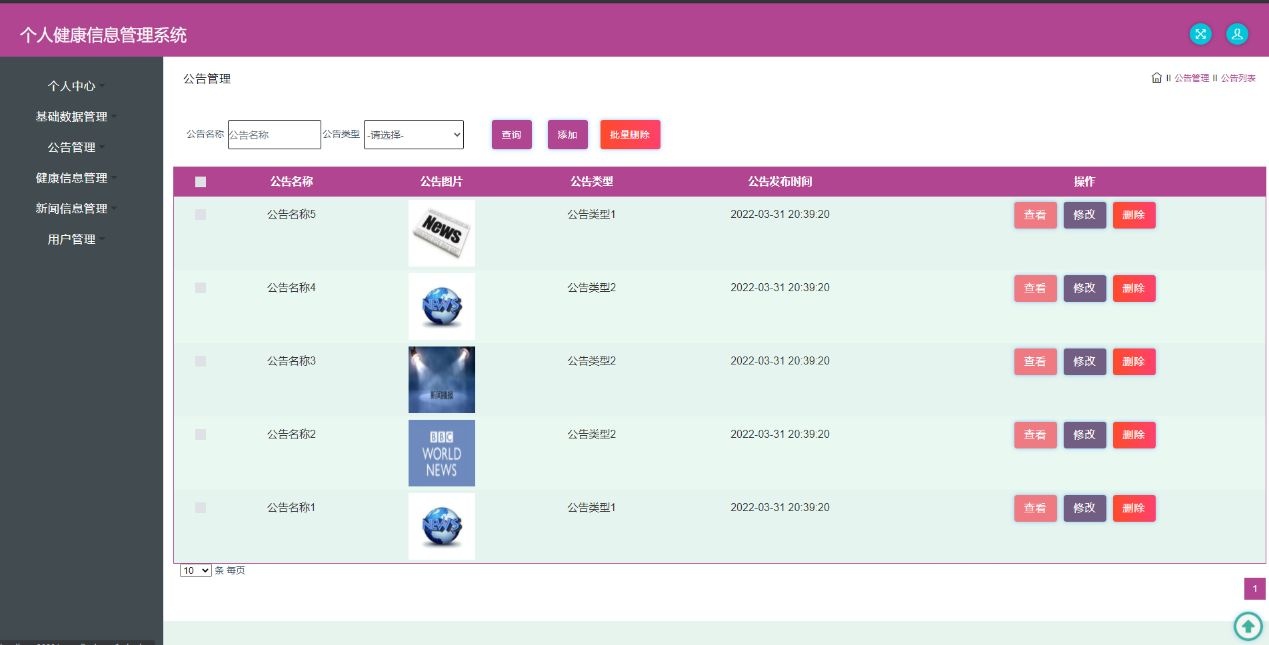Click the home icon in breadcrumb
This screenshot has height=645, width=1269.
click(1157, 78)
